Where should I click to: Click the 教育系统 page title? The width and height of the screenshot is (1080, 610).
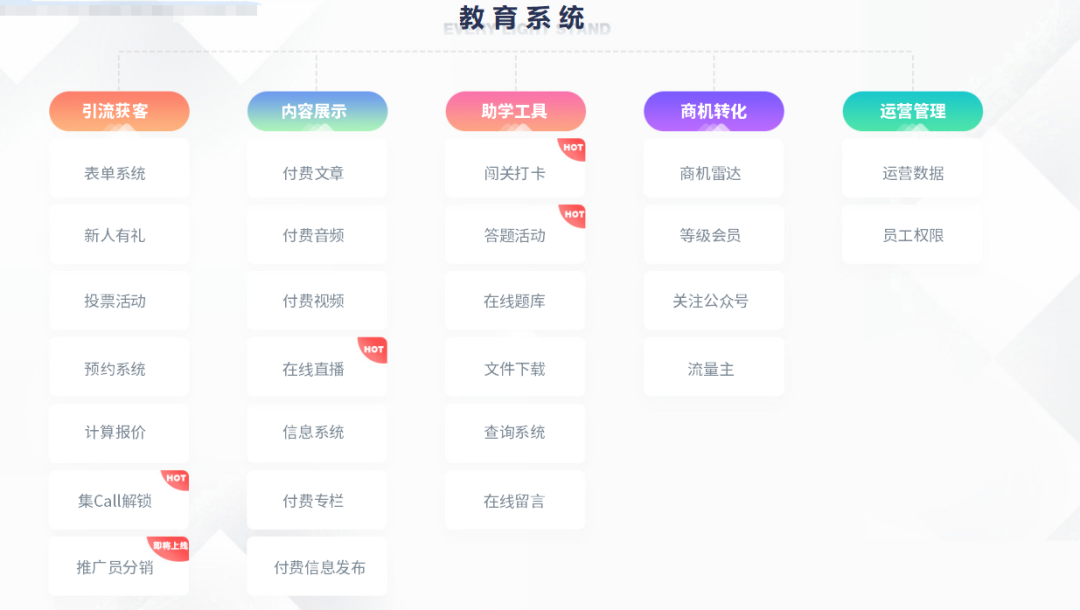pos(522,17)
